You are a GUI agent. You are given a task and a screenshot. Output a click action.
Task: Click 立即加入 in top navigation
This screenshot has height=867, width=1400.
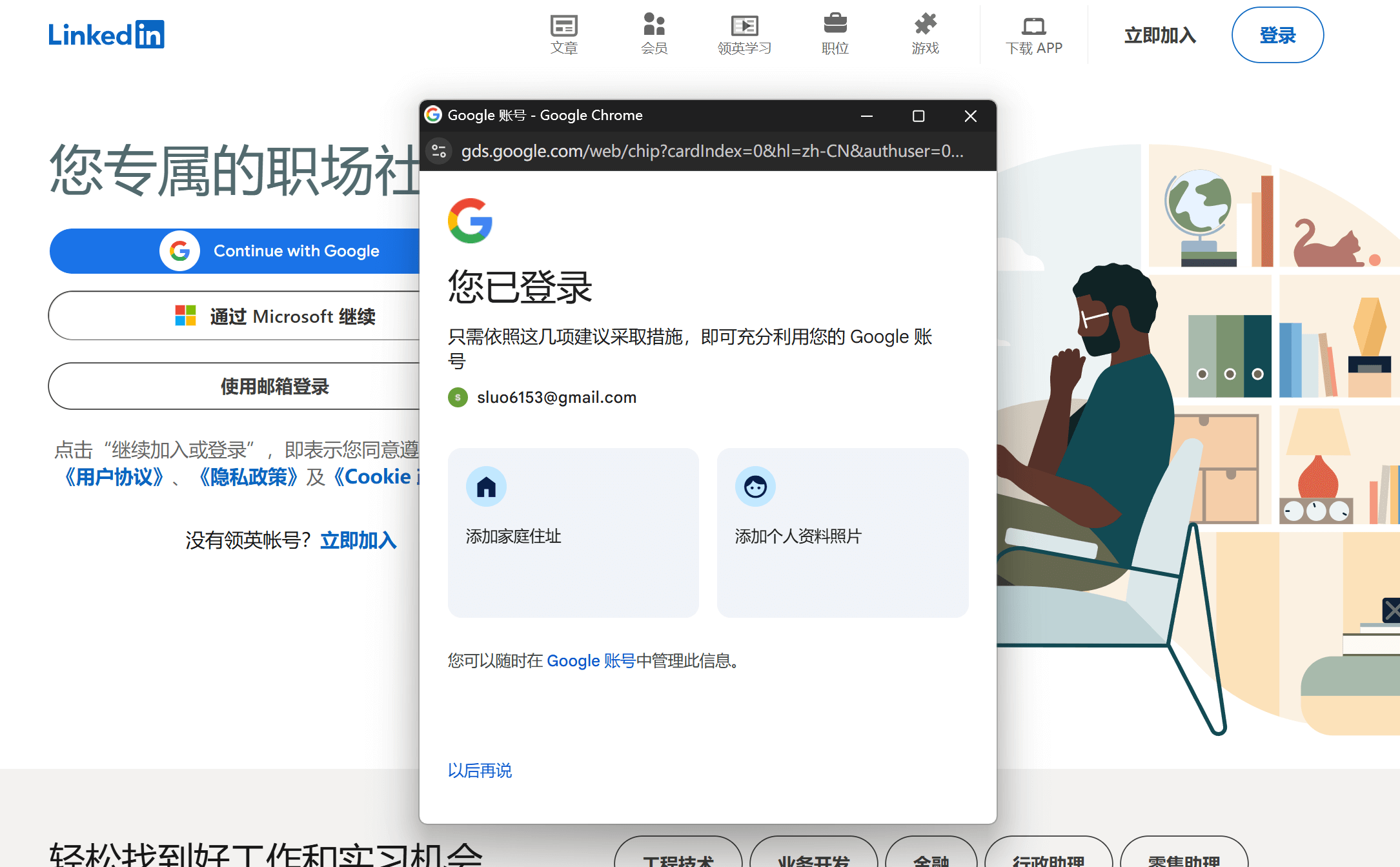pyautogui.click(x=1160, y=35)
